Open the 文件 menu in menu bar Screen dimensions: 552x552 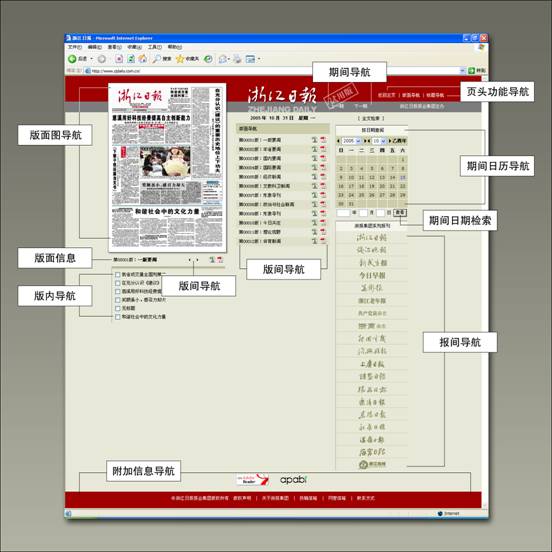pyautogui.click(x=75, y=47)
